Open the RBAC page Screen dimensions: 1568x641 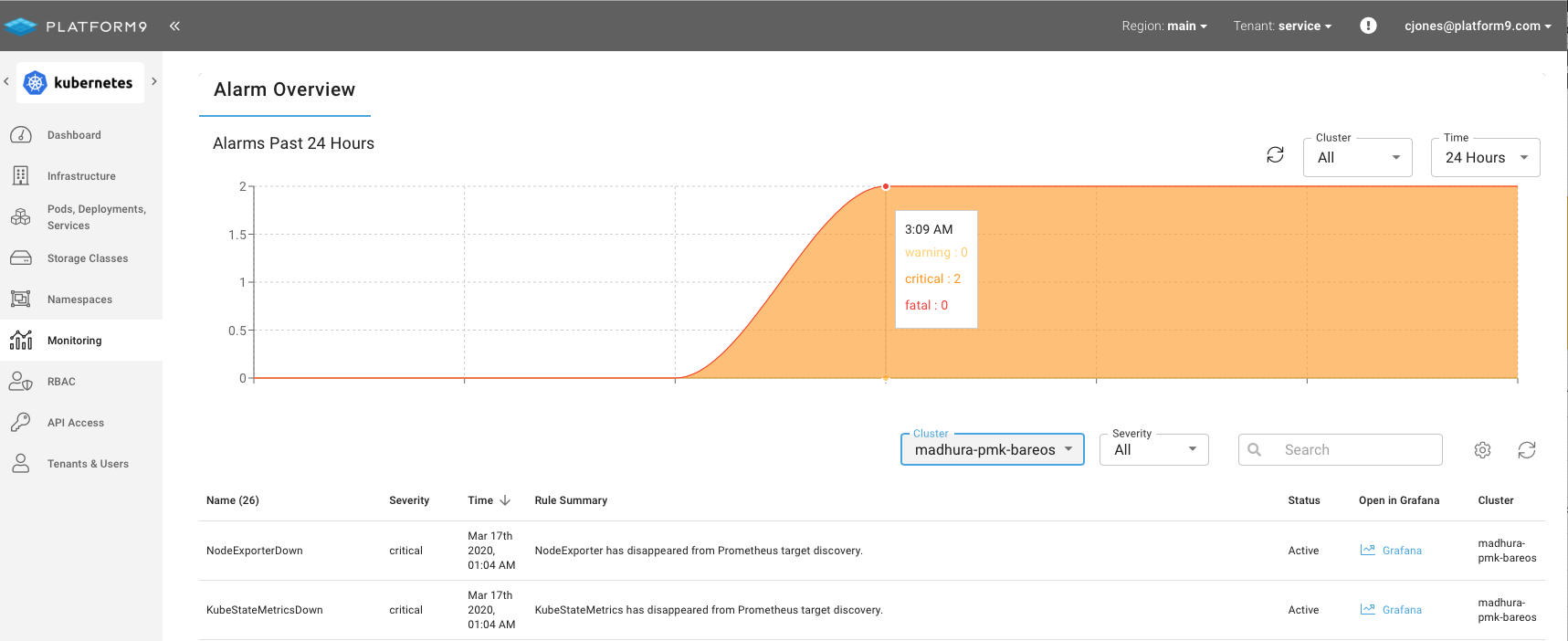tap(61, 382)
